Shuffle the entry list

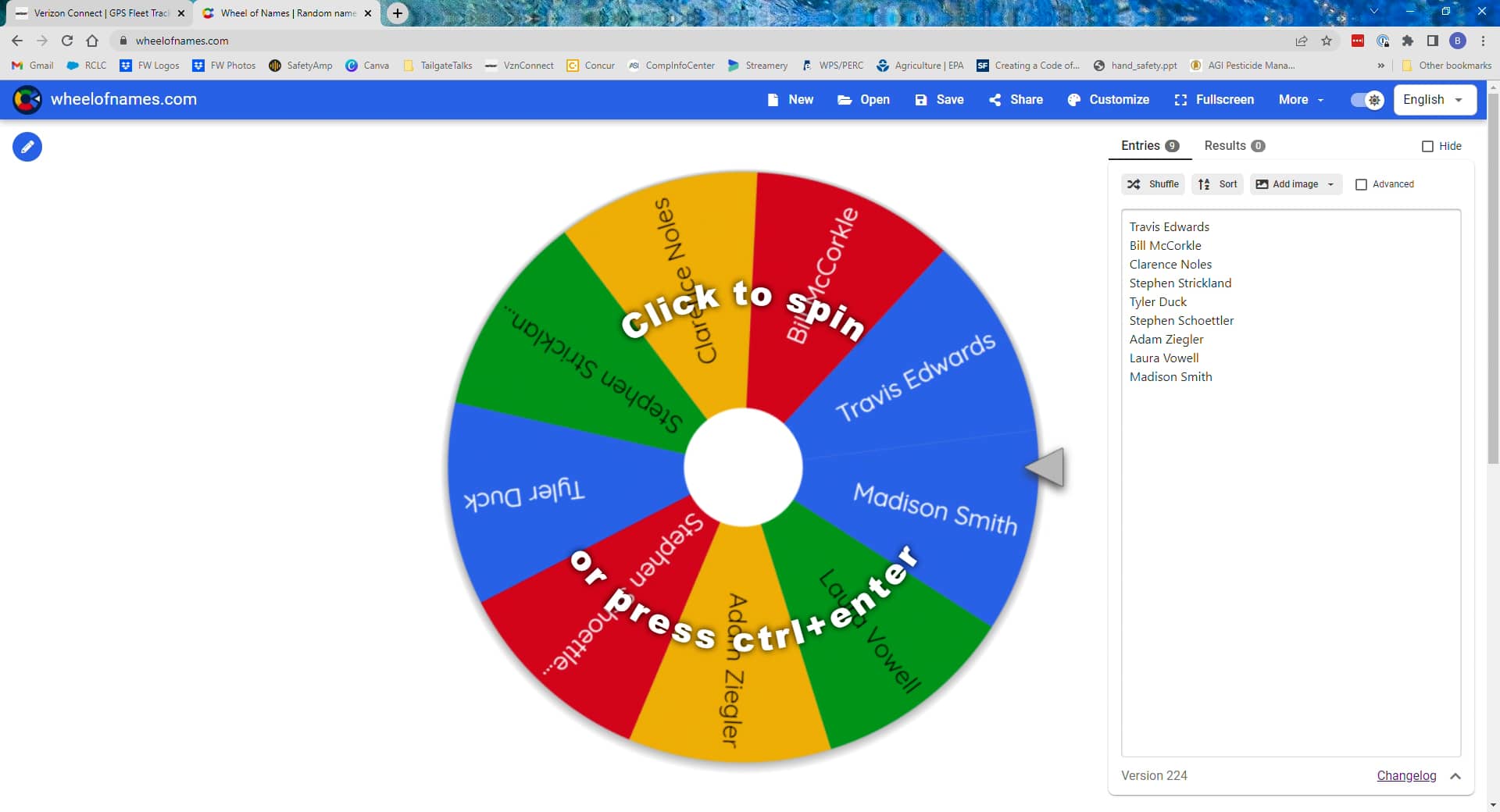click(x=1152, y=183)
